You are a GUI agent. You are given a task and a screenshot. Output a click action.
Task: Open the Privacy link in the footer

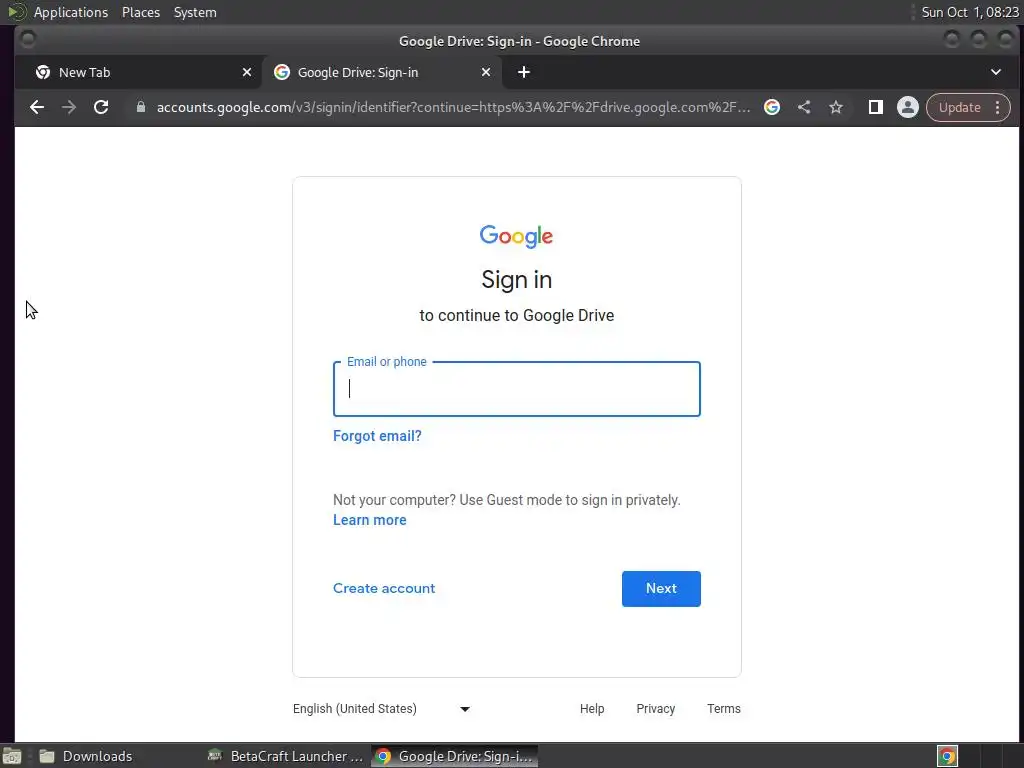pos(656,709)
